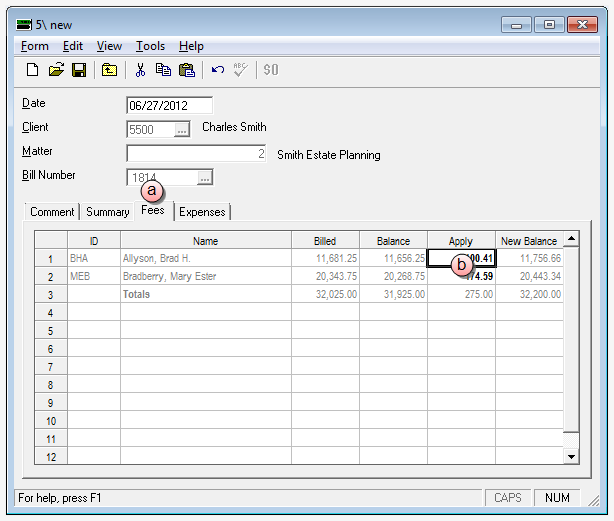Viewport: 614px width, 521px height.
Task: Click the Matter input field
Action: [x=196, y=153]
